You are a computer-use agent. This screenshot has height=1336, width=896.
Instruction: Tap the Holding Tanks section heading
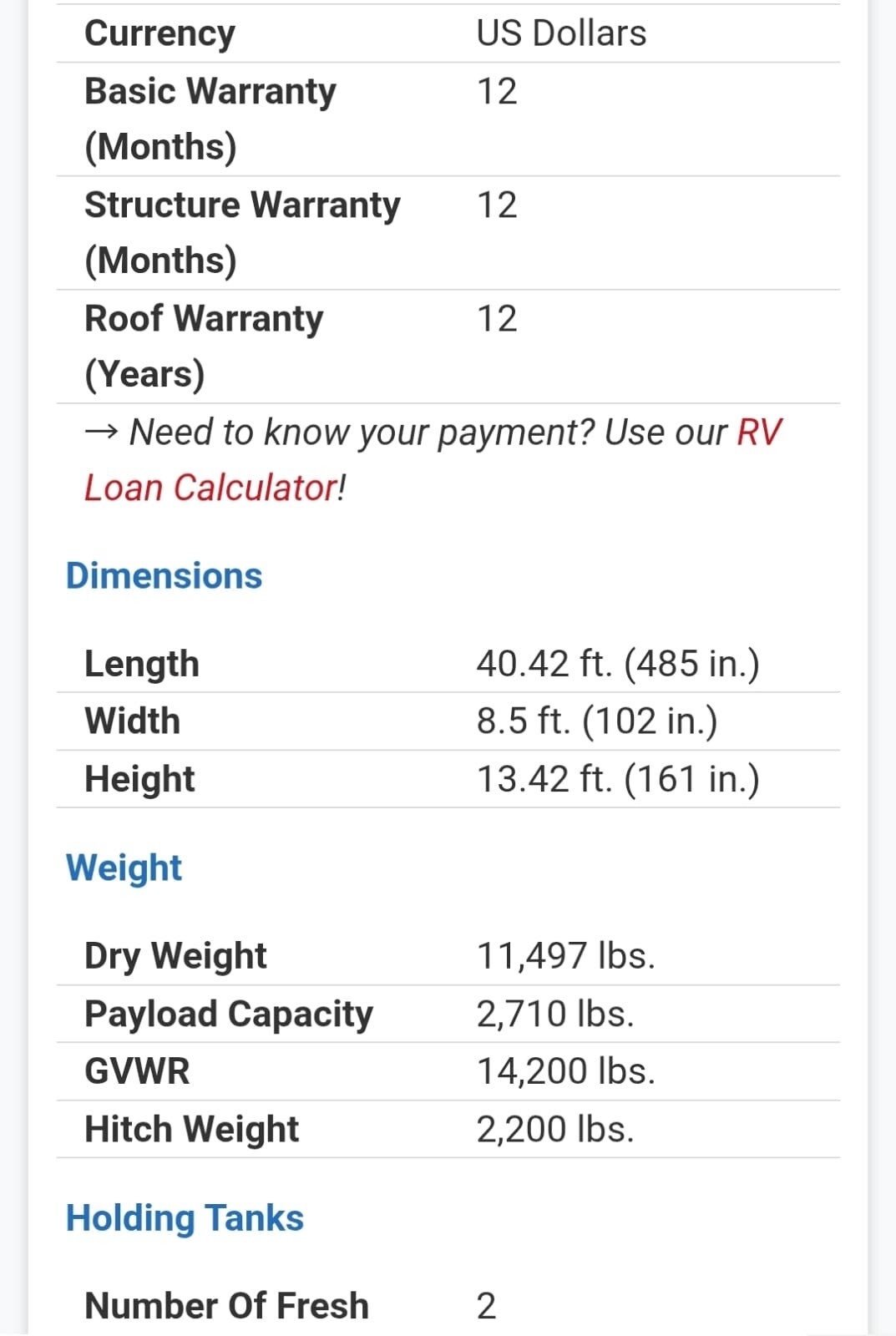(185, 1218)
